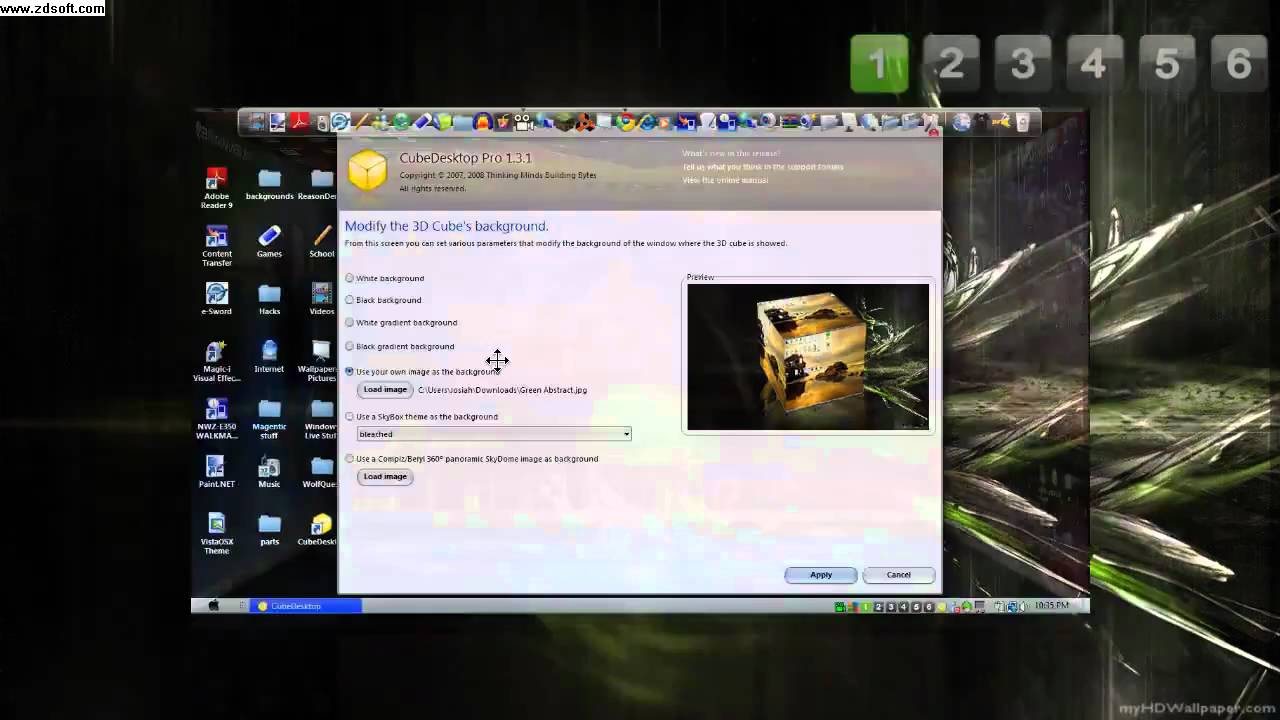The width and height of the screenshot is (1280, 720).
Task: Click Load image under SkyDome option
Action: [385, 477]
